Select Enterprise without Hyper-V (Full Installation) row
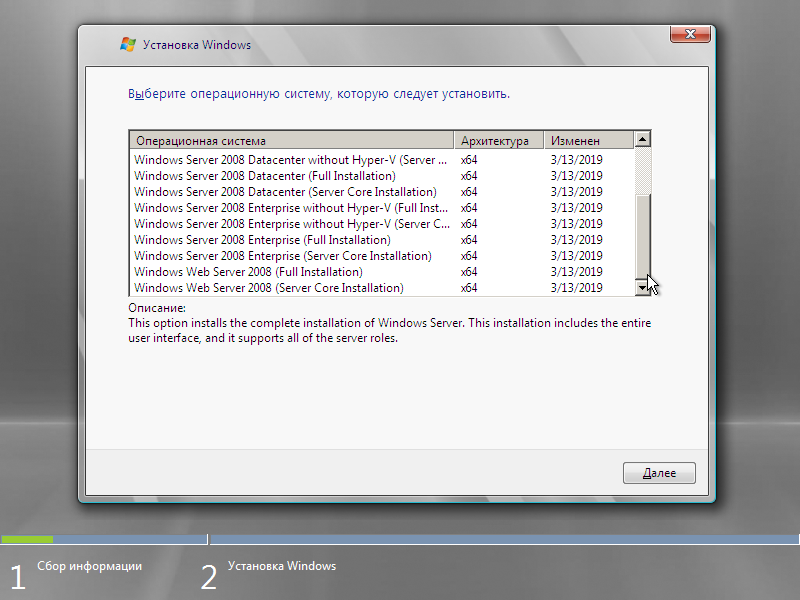The height and width of the screenshot is (600, 800). click(x=382, y=208)
